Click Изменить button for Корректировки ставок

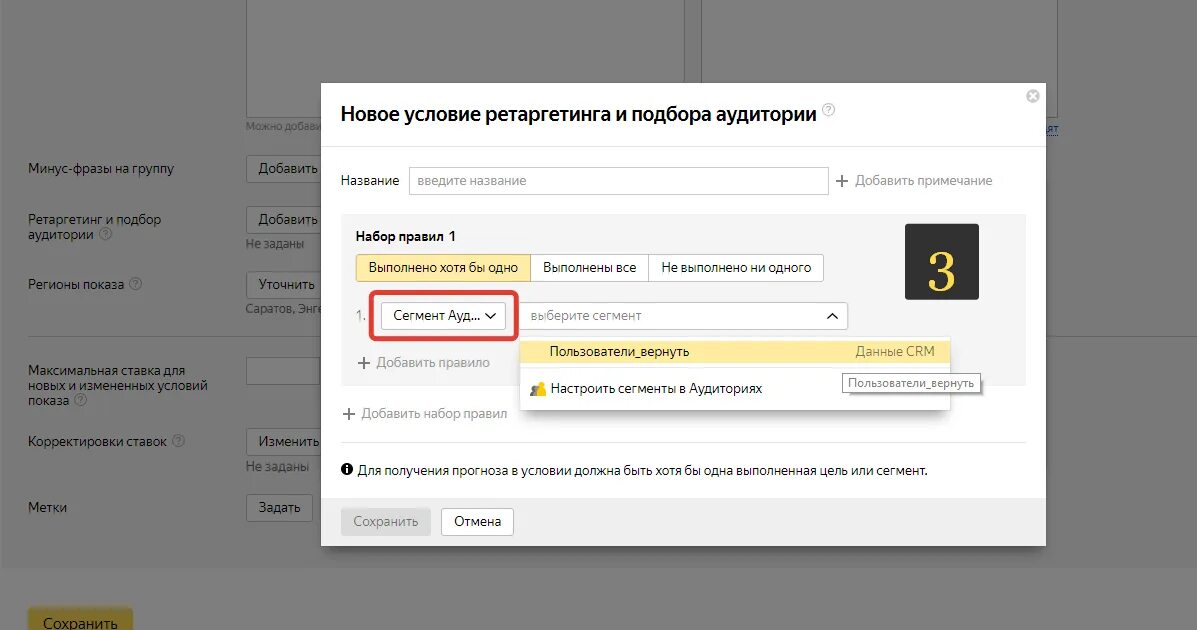(284, 441)
